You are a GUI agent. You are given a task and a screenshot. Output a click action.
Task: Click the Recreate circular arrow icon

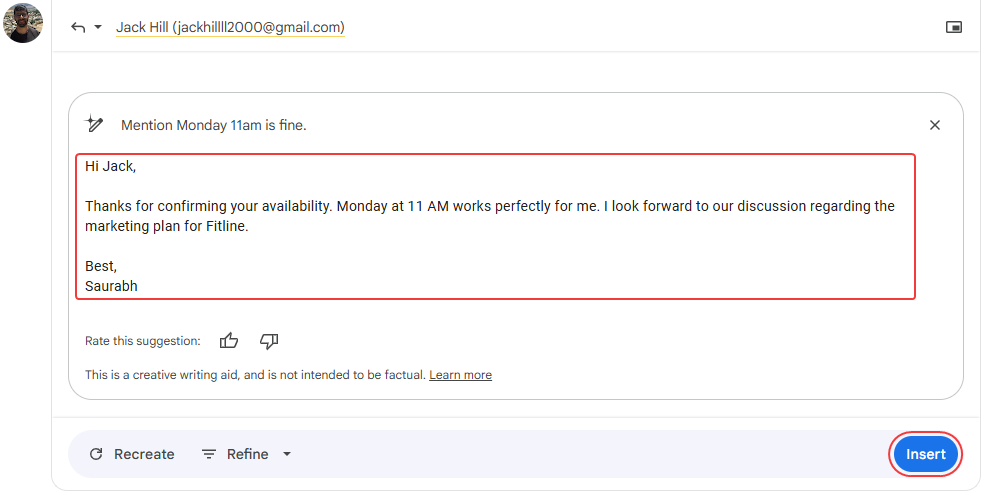(96, 454)
